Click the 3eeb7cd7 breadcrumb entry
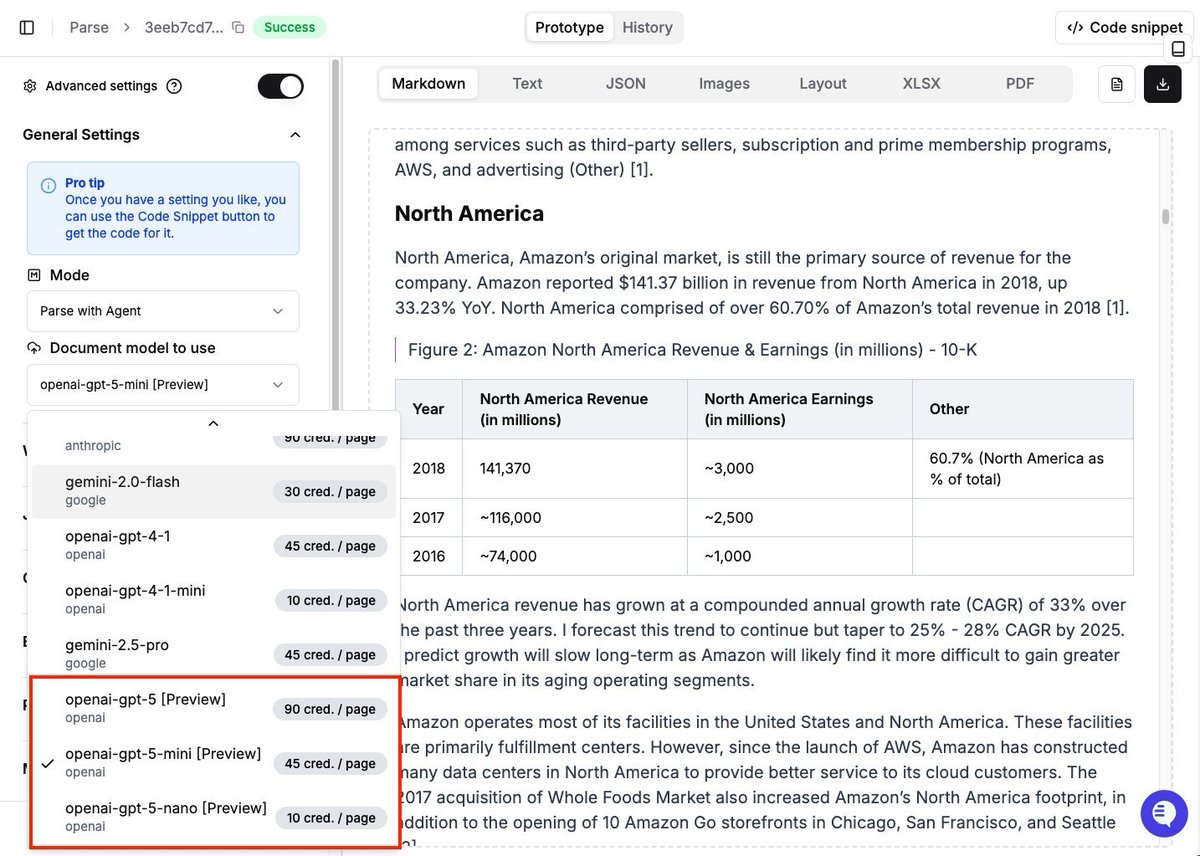1200x856 pixels. click(x=184, y=27)
